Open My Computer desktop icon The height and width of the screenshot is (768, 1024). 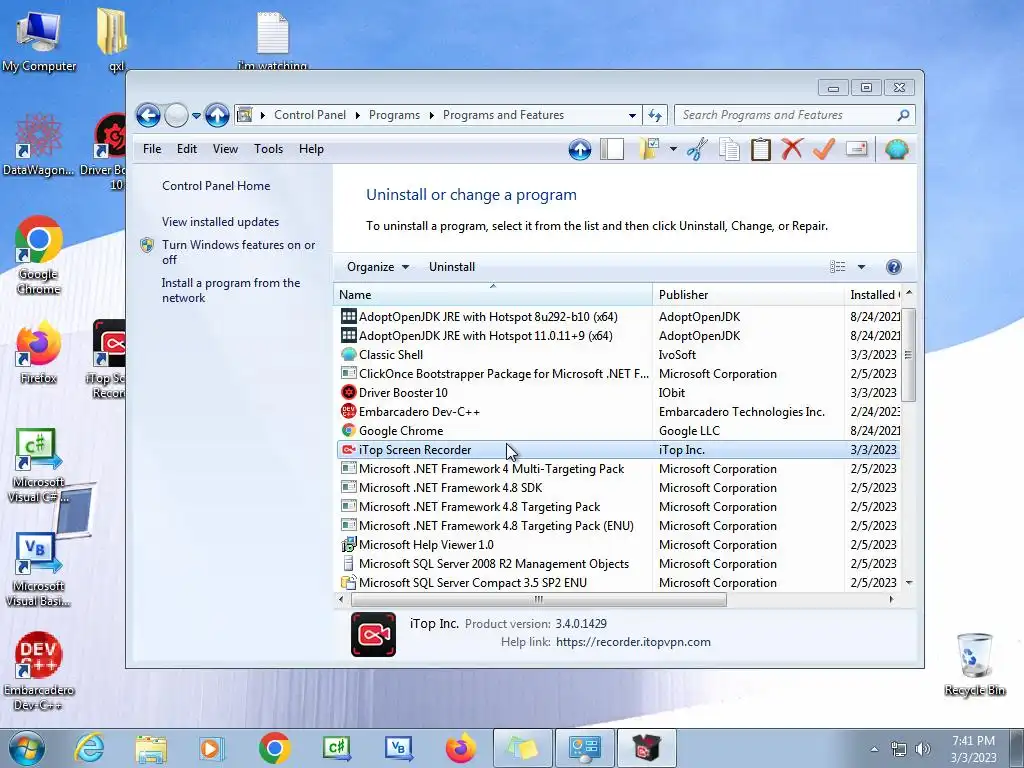click(x=39, y=40)
